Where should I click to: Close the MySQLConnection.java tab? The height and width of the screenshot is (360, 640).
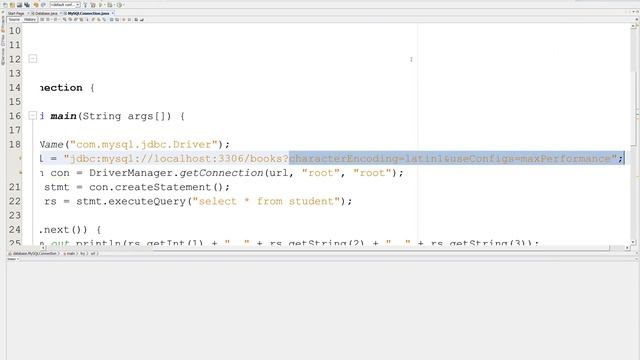[113, 13]
